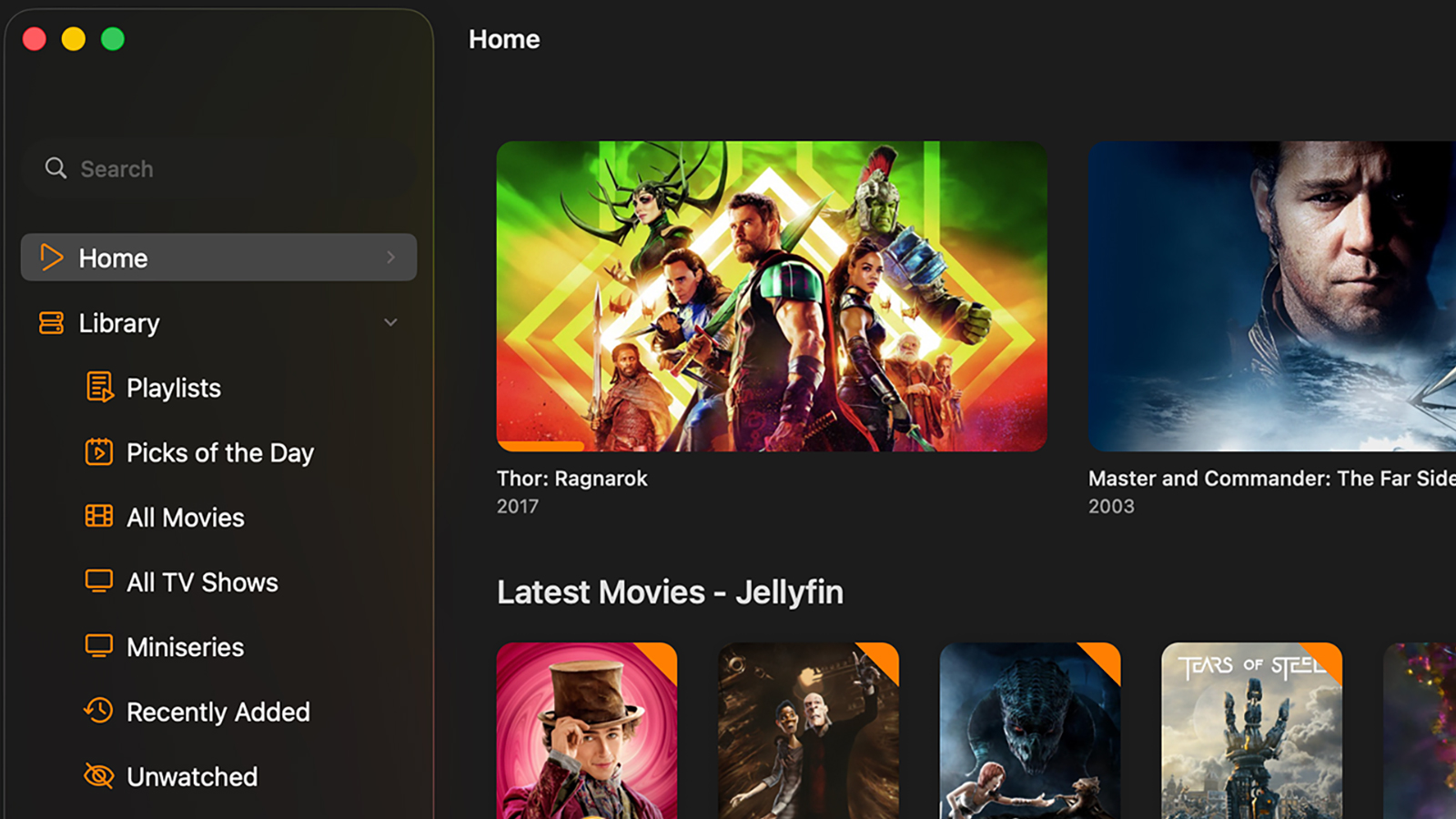Viewport: 1456px width, 819px height.
Task: View Recently Added items
Action: 218,711
